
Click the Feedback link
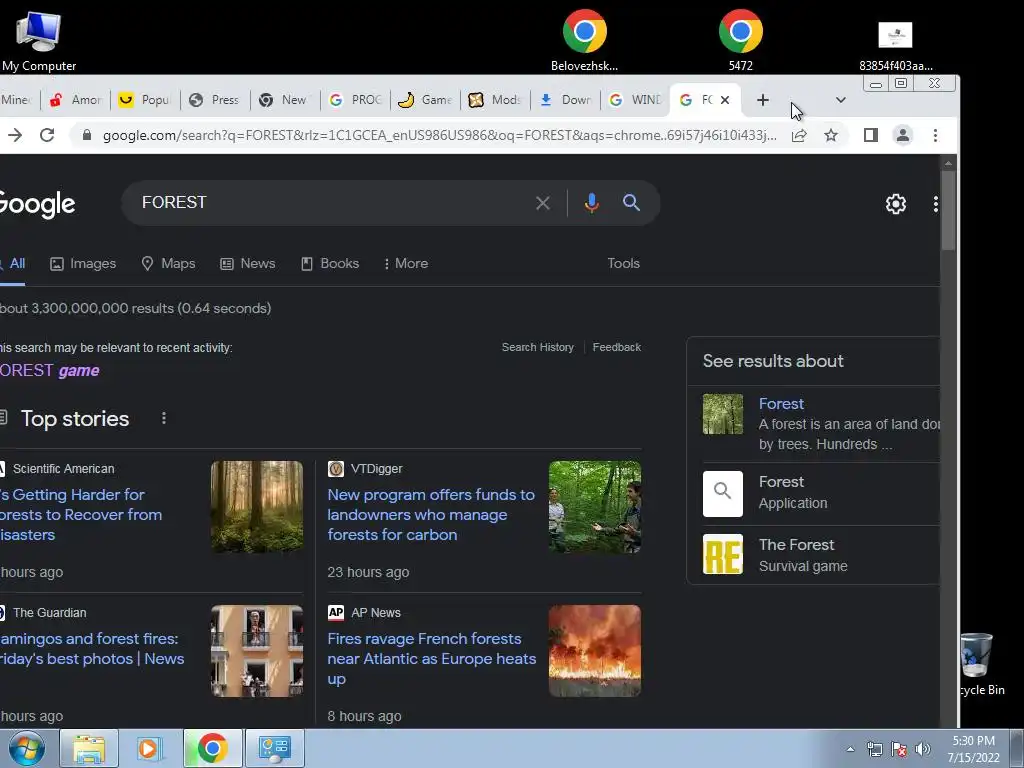pyautogui.click(x=616, y=347)
